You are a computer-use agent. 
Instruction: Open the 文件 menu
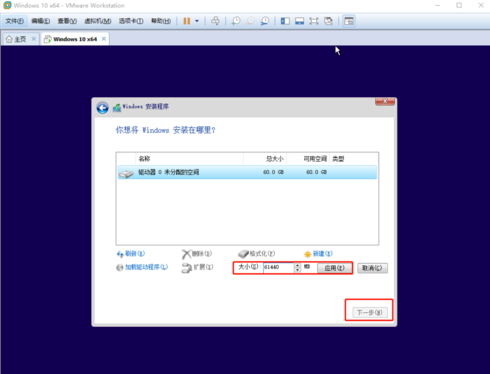pos(14,21)
